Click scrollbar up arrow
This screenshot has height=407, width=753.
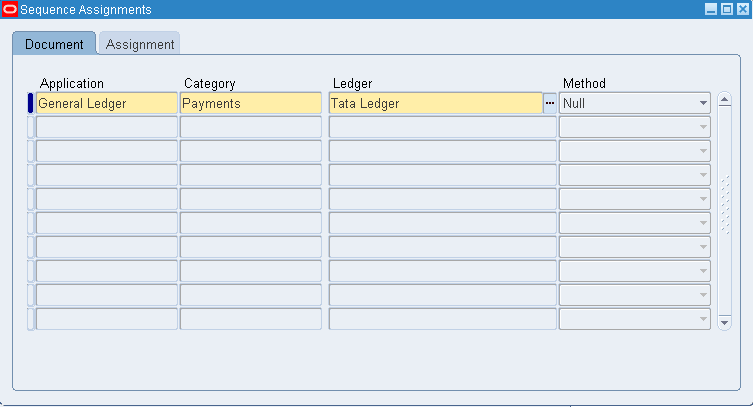[725, 100]
